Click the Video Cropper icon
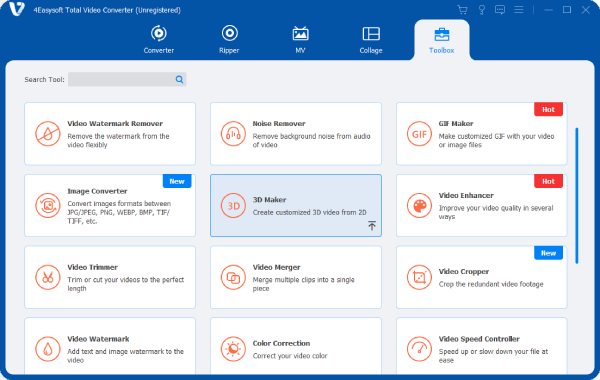 [x=419, y=277]
